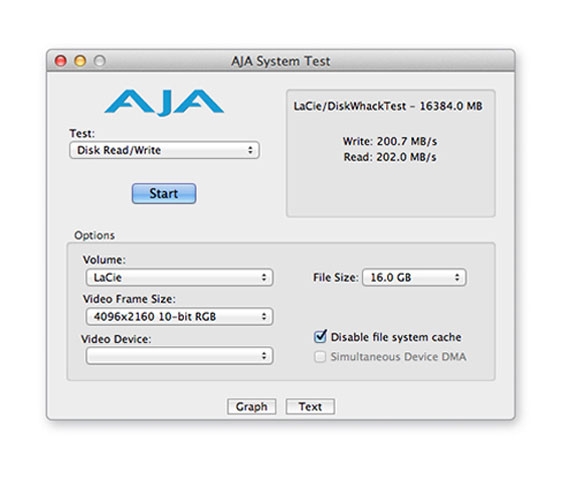
Task: Click the LaCie/DiskWhackTest file label
Action: pos(388,106)
